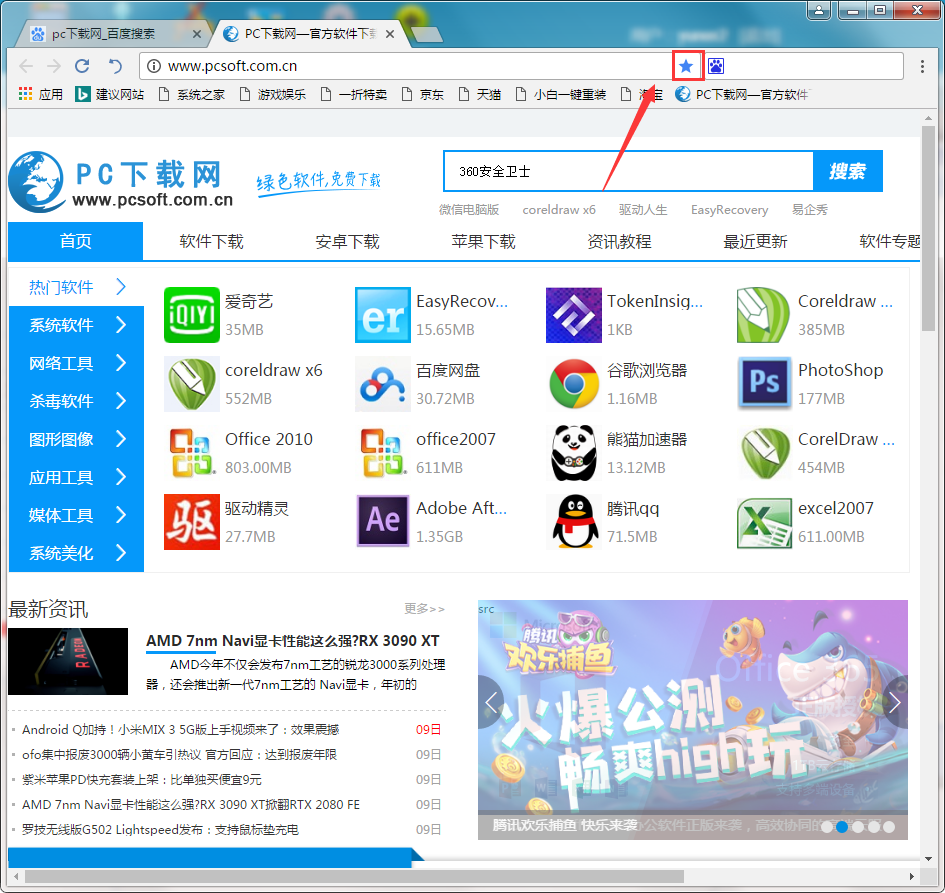Screen dimensions: 945x893
Task: Open the 腾讯qq penguin icon
Action: (574, 522)
